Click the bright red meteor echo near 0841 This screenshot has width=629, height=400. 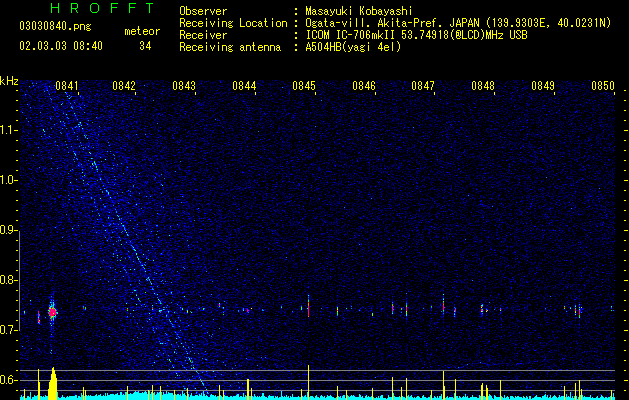click(52, 312)
